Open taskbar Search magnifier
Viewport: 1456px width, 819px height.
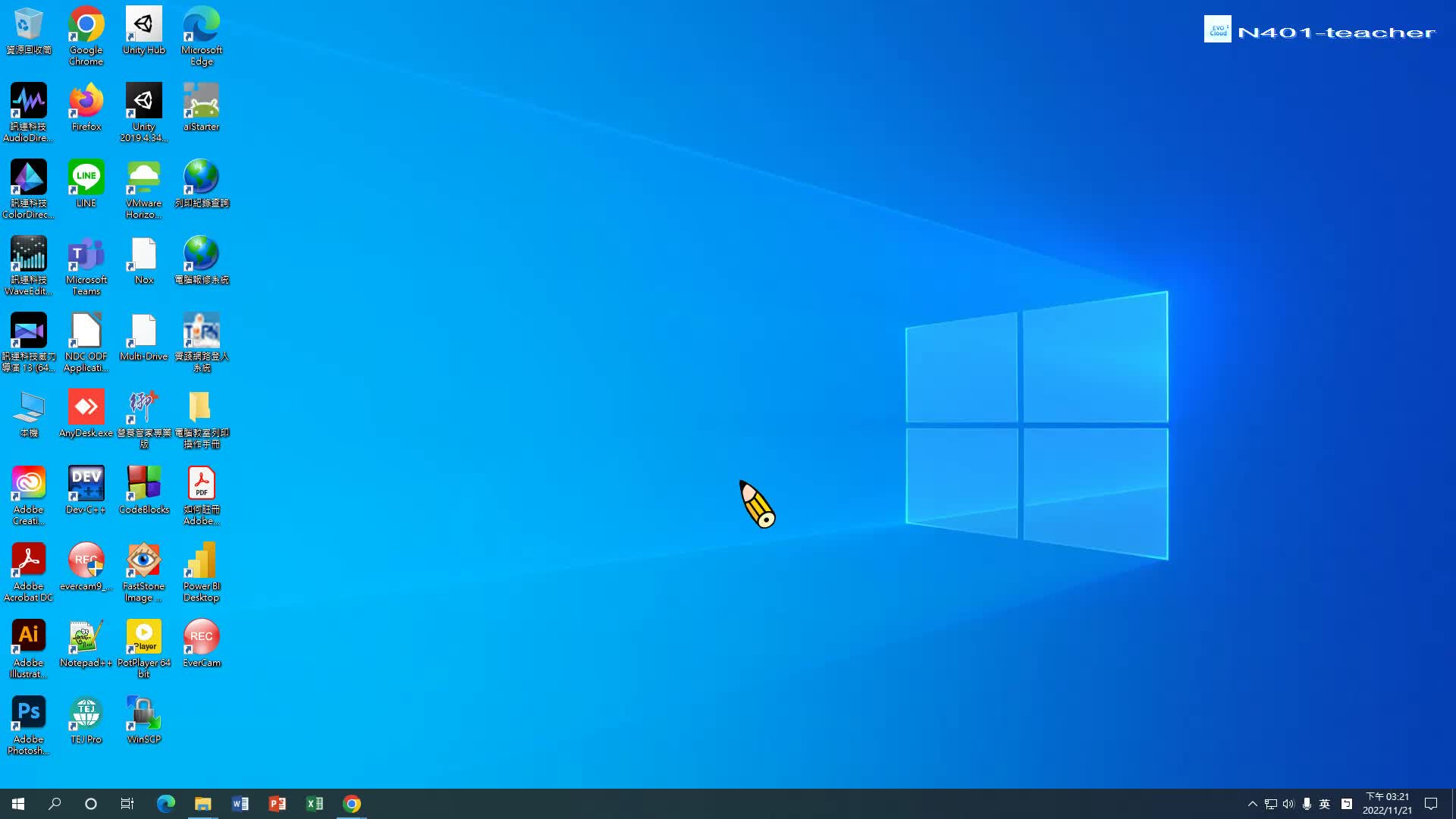tap(55, 804)
